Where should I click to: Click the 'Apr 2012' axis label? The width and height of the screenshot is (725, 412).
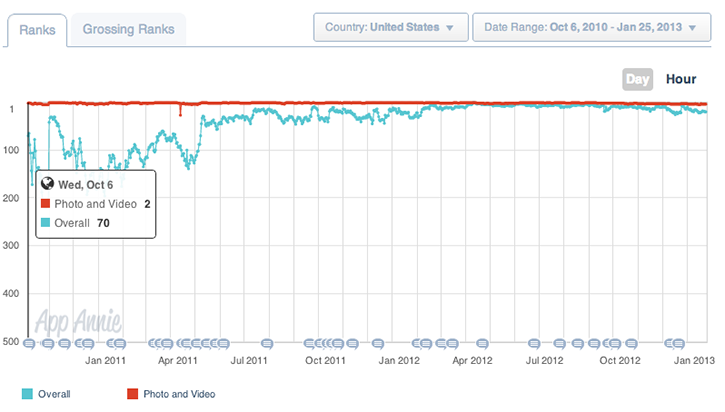[472, 361]
